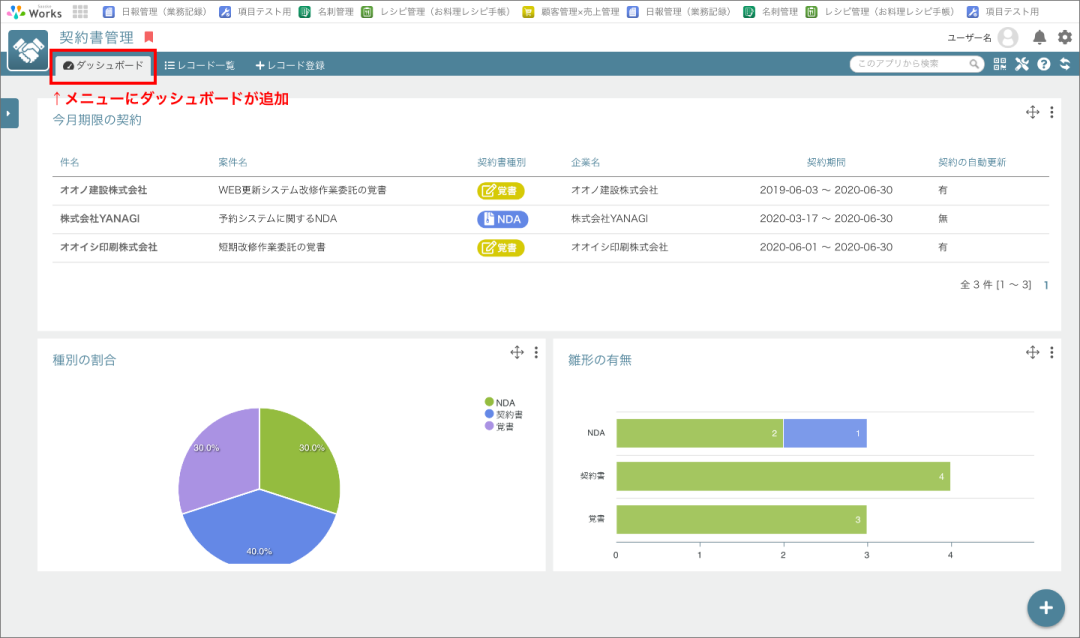Open settings via the gear icon

coord(1065,38)
